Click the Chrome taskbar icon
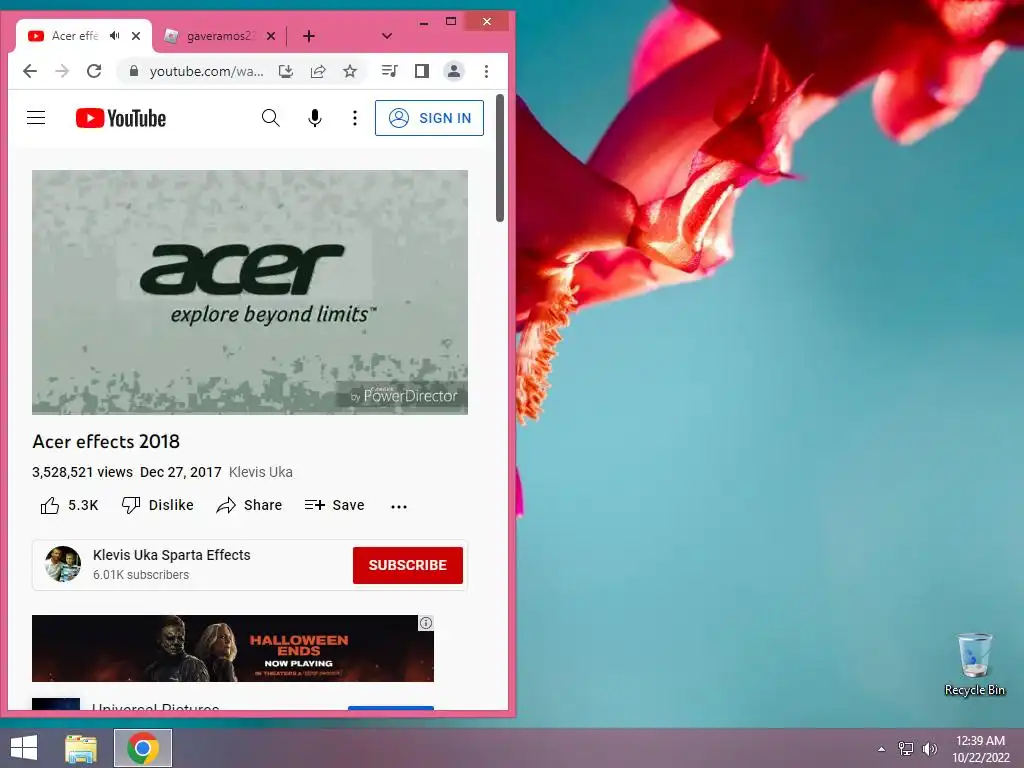 pos(143,748)
